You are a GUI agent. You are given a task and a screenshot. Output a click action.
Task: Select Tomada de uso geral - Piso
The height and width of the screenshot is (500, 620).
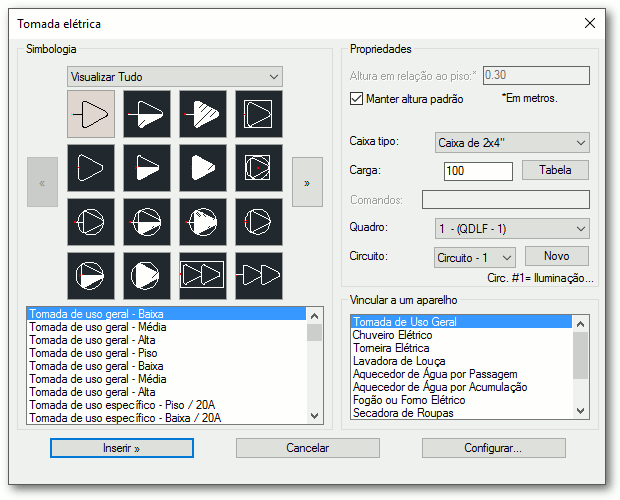[x=166, y=353]
